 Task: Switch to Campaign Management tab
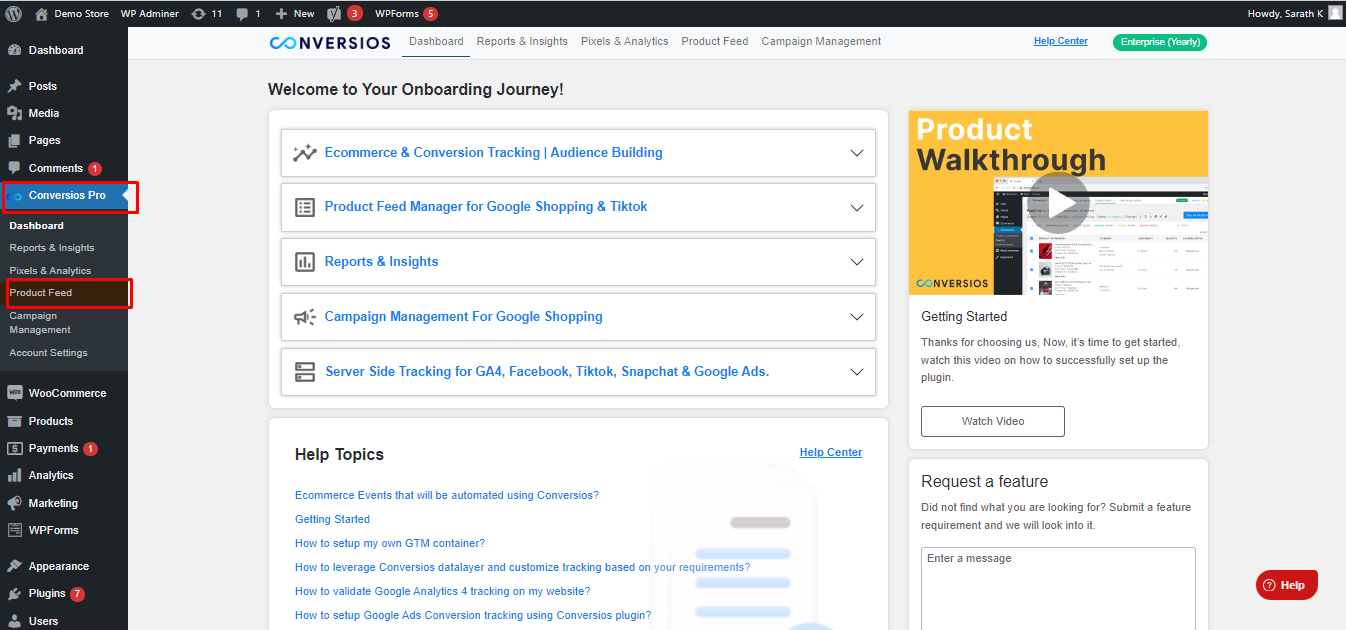[821, 42]
